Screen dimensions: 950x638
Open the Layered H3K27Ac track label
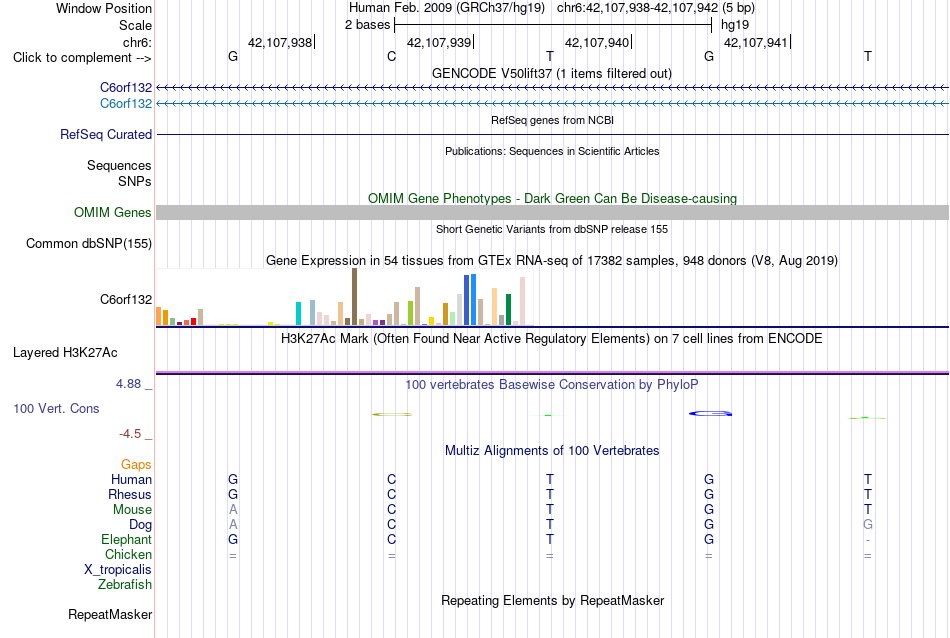pos(65,353)
